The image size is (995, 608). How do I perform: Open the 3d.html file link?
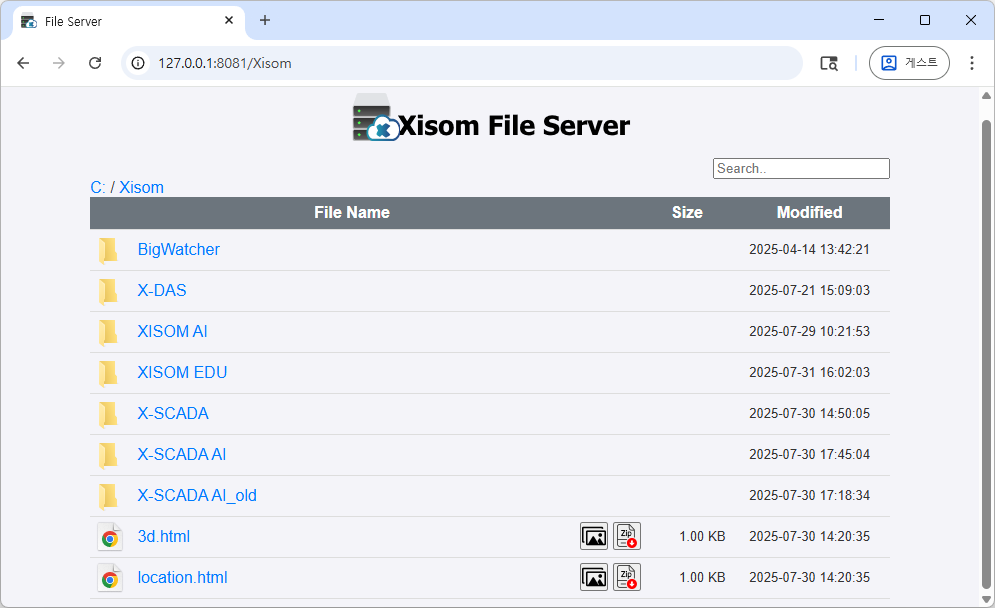coord(164,537)
